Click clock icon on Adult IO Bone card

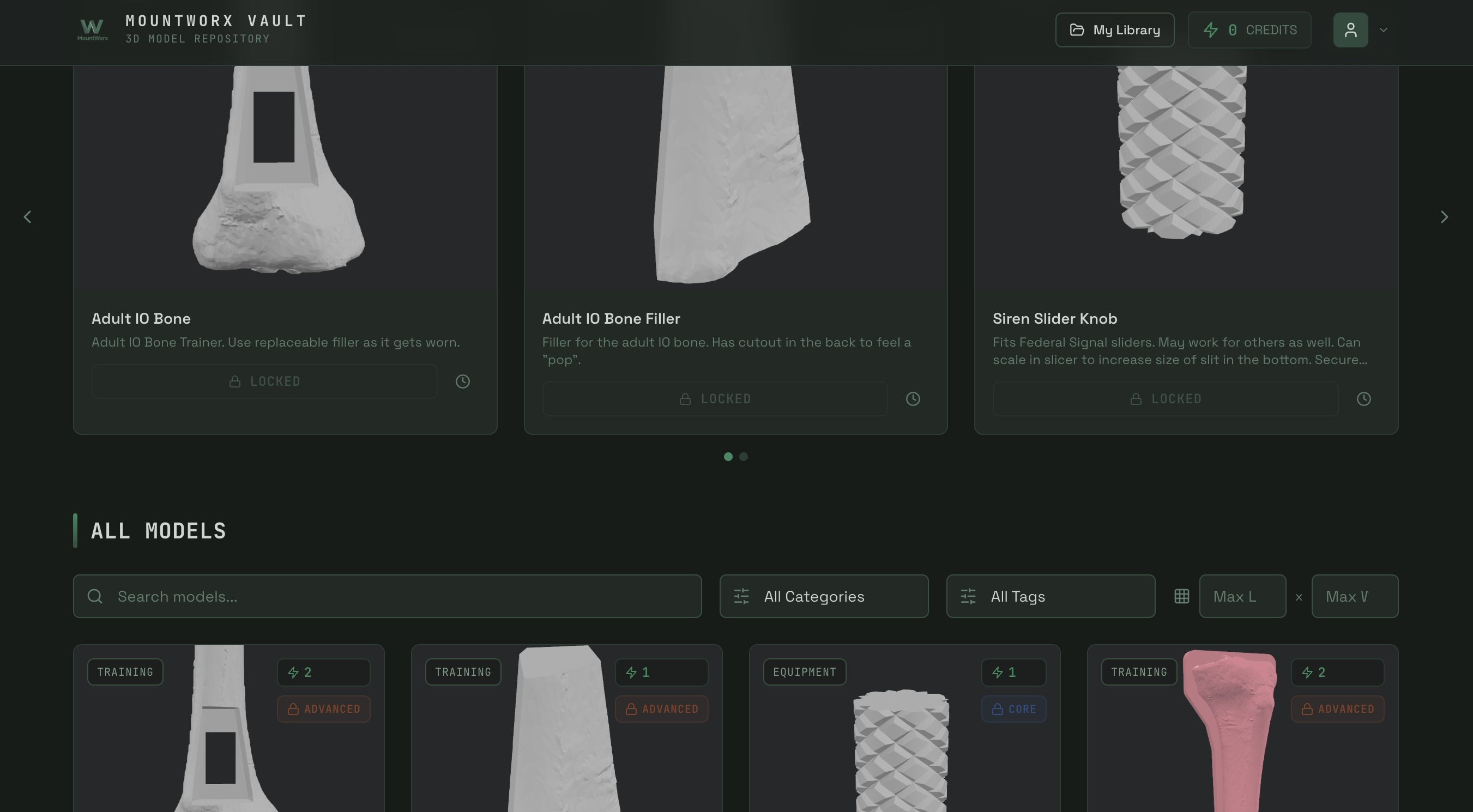coord(463,381)
